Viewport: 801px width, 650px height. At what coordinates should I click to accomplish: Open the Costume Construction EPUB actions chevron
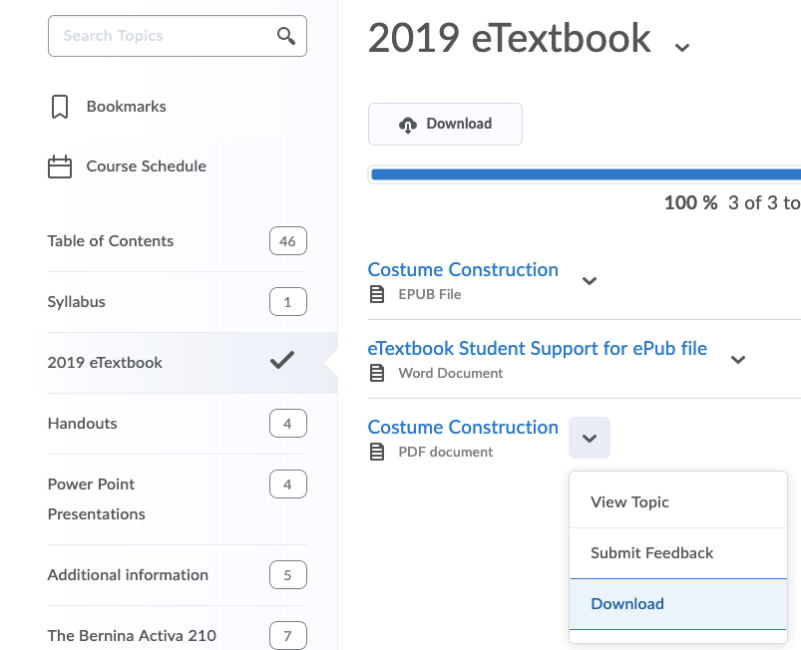[x=589, y=282]
